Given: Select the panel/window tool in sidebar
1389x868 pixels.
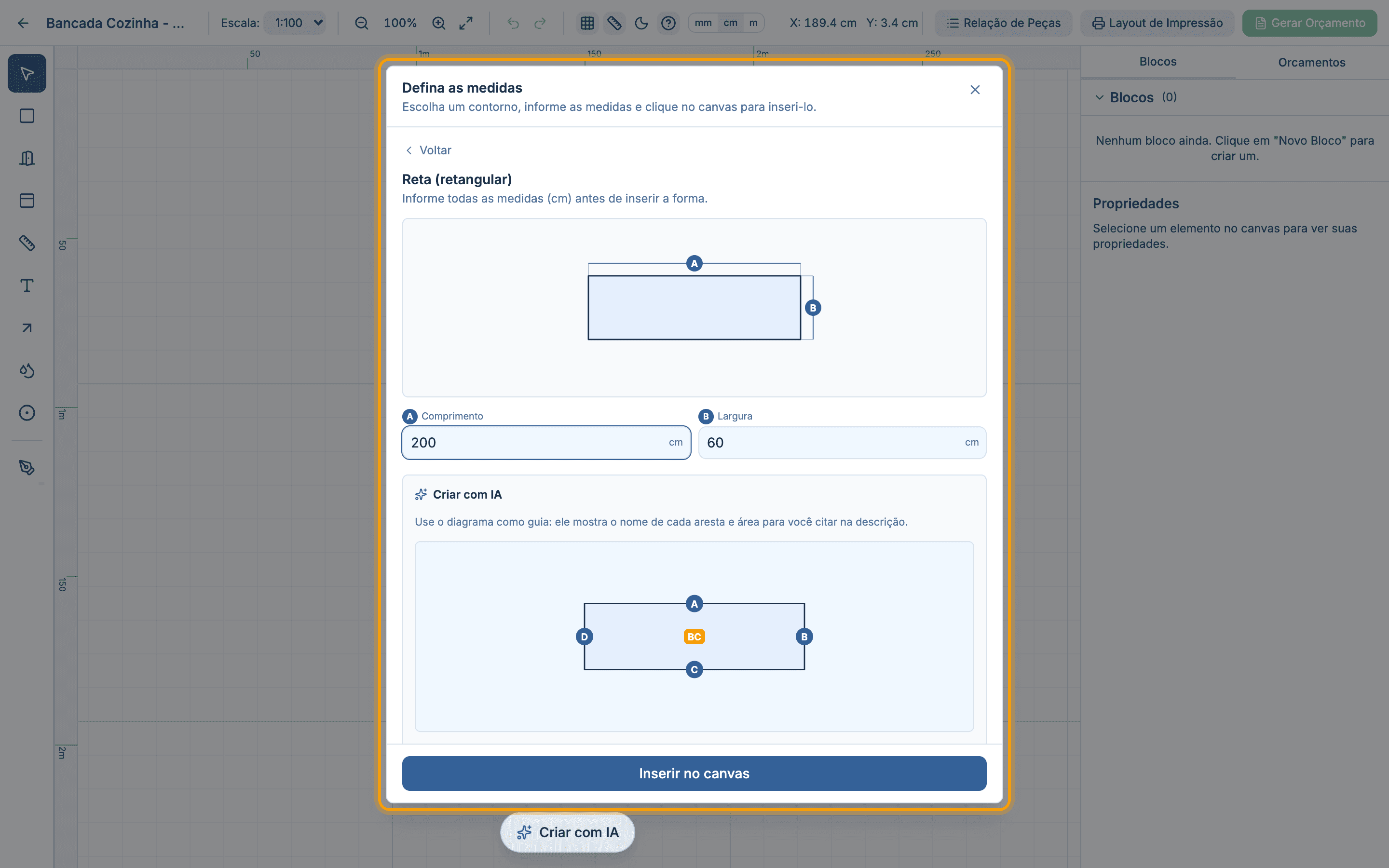Looking at the screenshot, I should [27, 200].
